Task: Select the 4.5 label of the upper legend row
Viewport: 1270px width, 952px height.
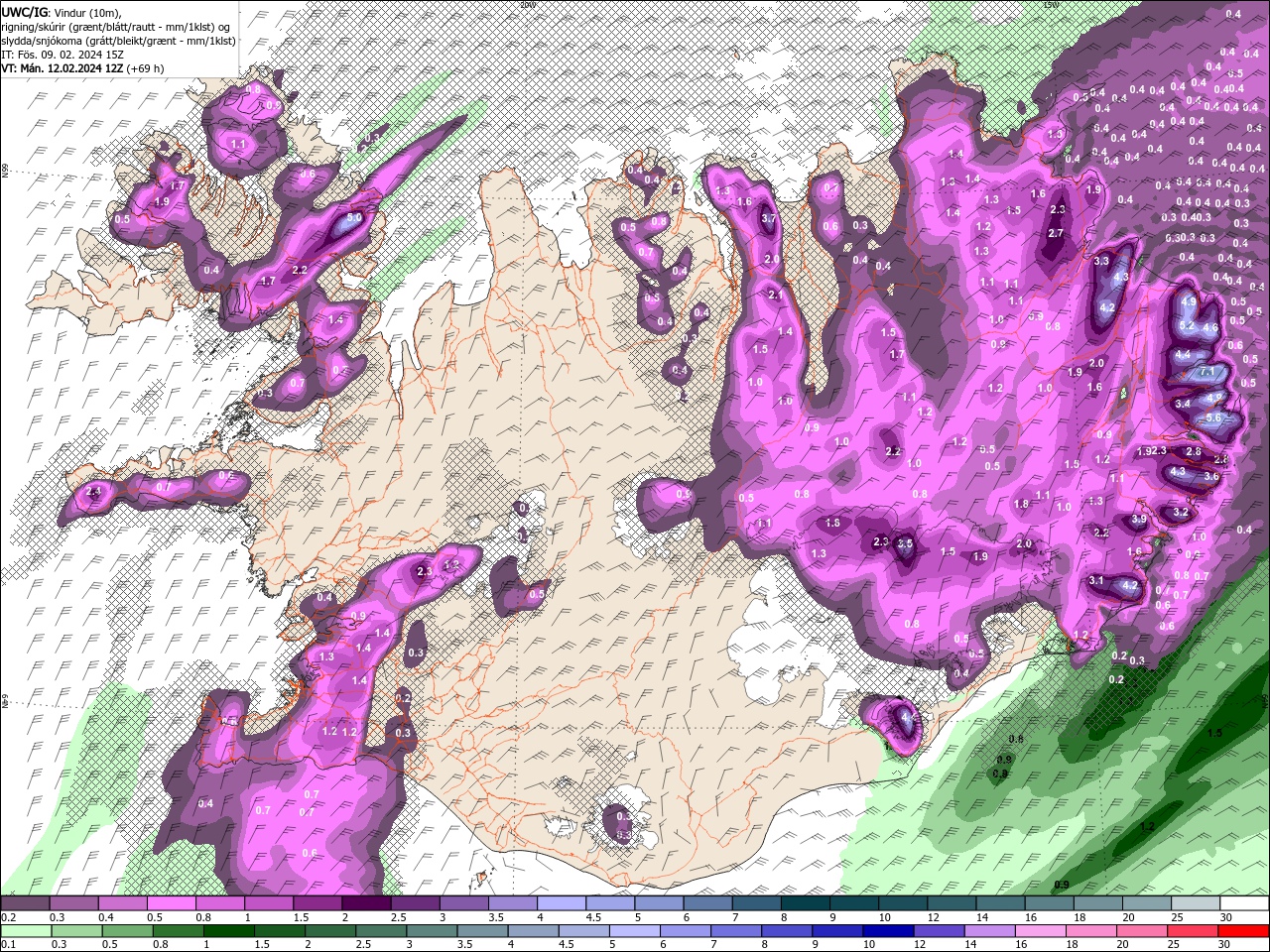Action: (593, 918)
